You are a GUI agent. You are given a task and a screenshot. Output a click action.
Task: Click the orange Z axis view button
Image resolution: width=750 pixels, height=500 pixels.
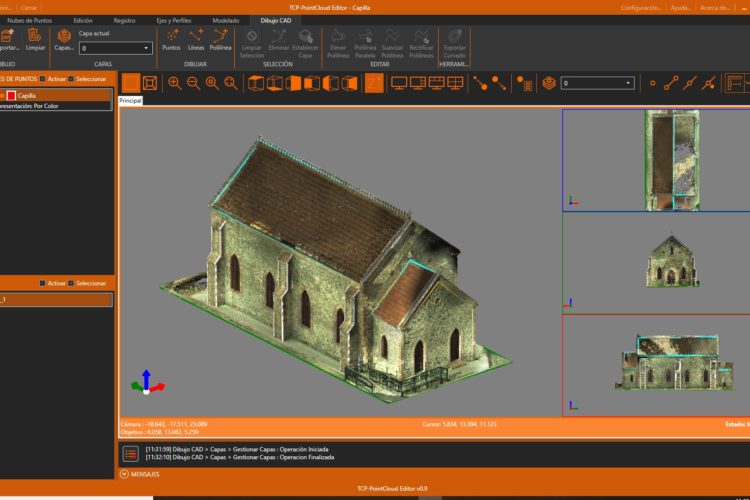[x=373, y=83]
